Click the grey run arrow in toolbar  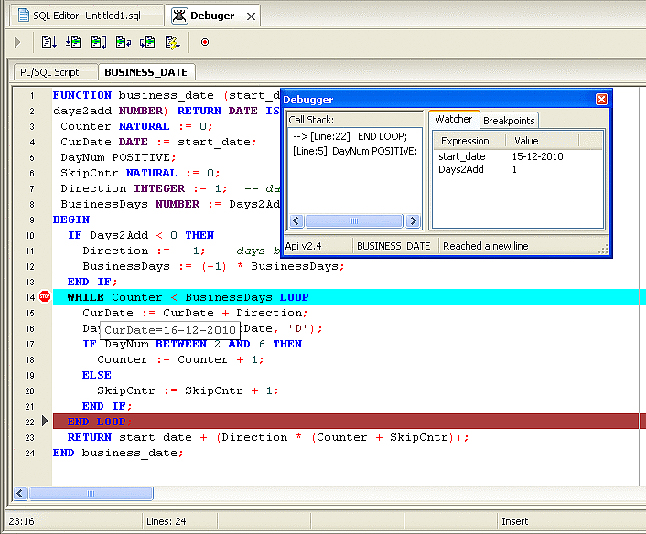16,42
